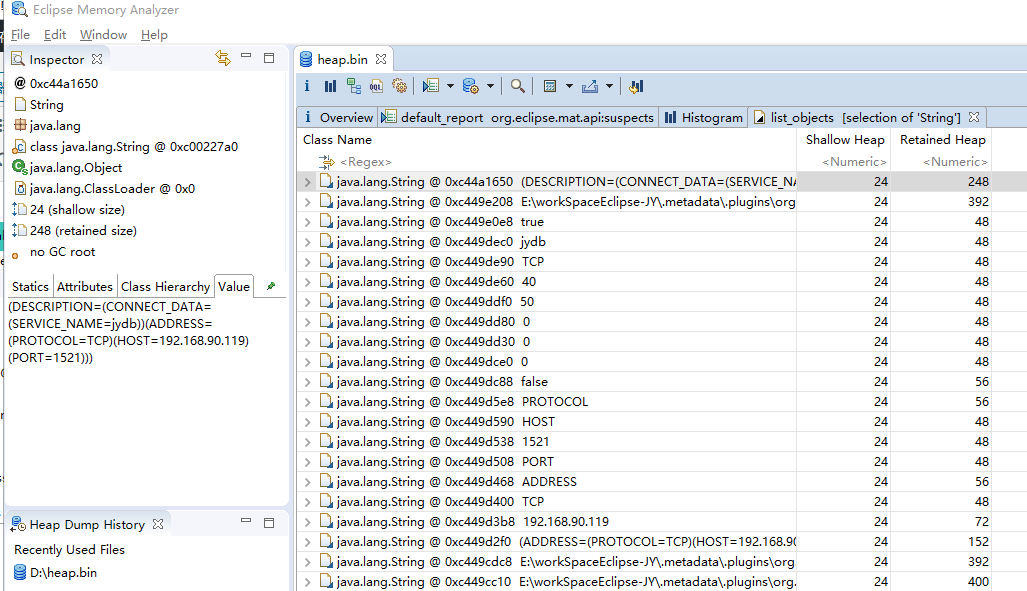Screen dimensions: 1027x591
Task: Click '248 (retained size)' in Inspector
Action: 83,231
